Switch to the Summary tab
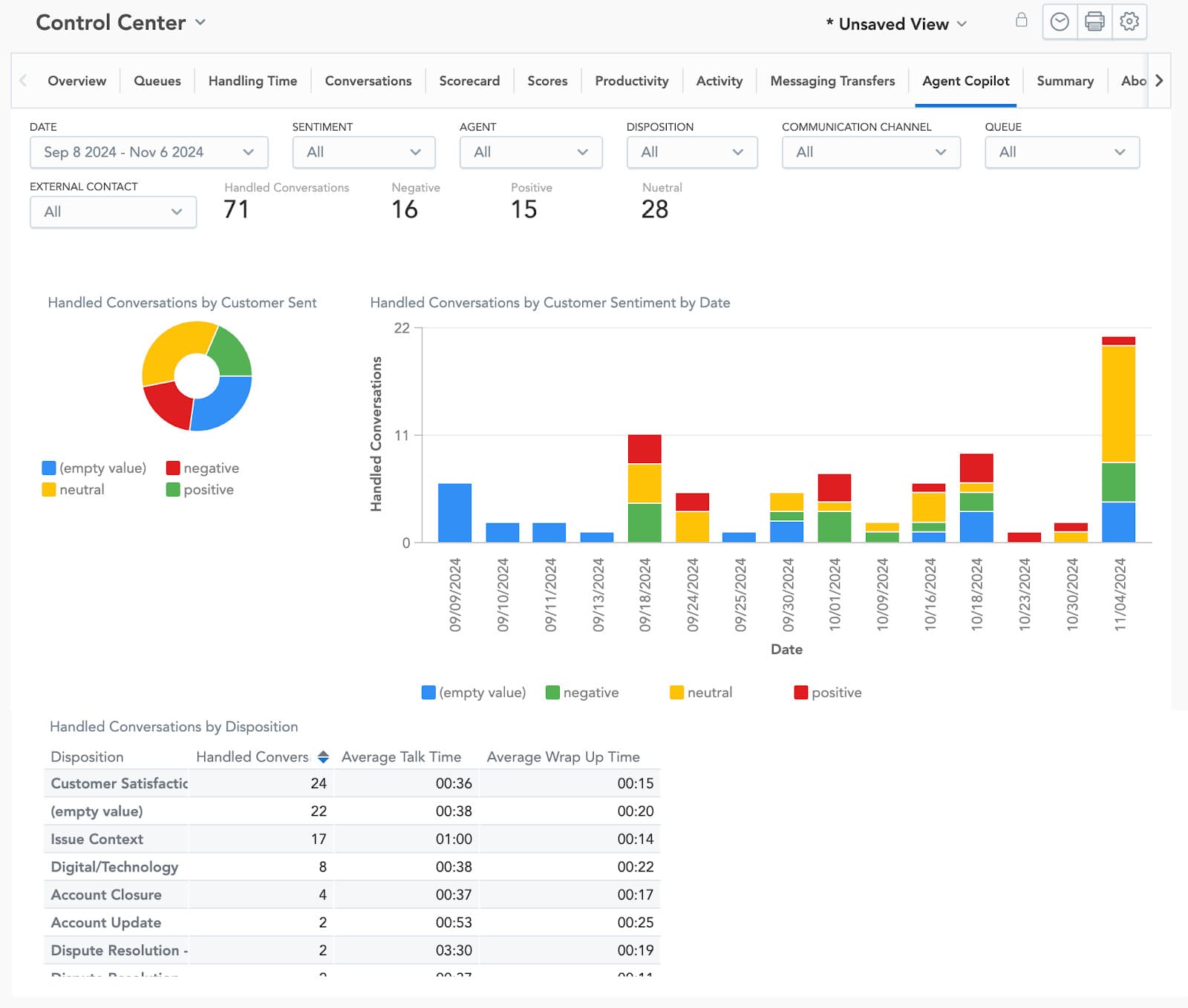 tap(1065, 81)
